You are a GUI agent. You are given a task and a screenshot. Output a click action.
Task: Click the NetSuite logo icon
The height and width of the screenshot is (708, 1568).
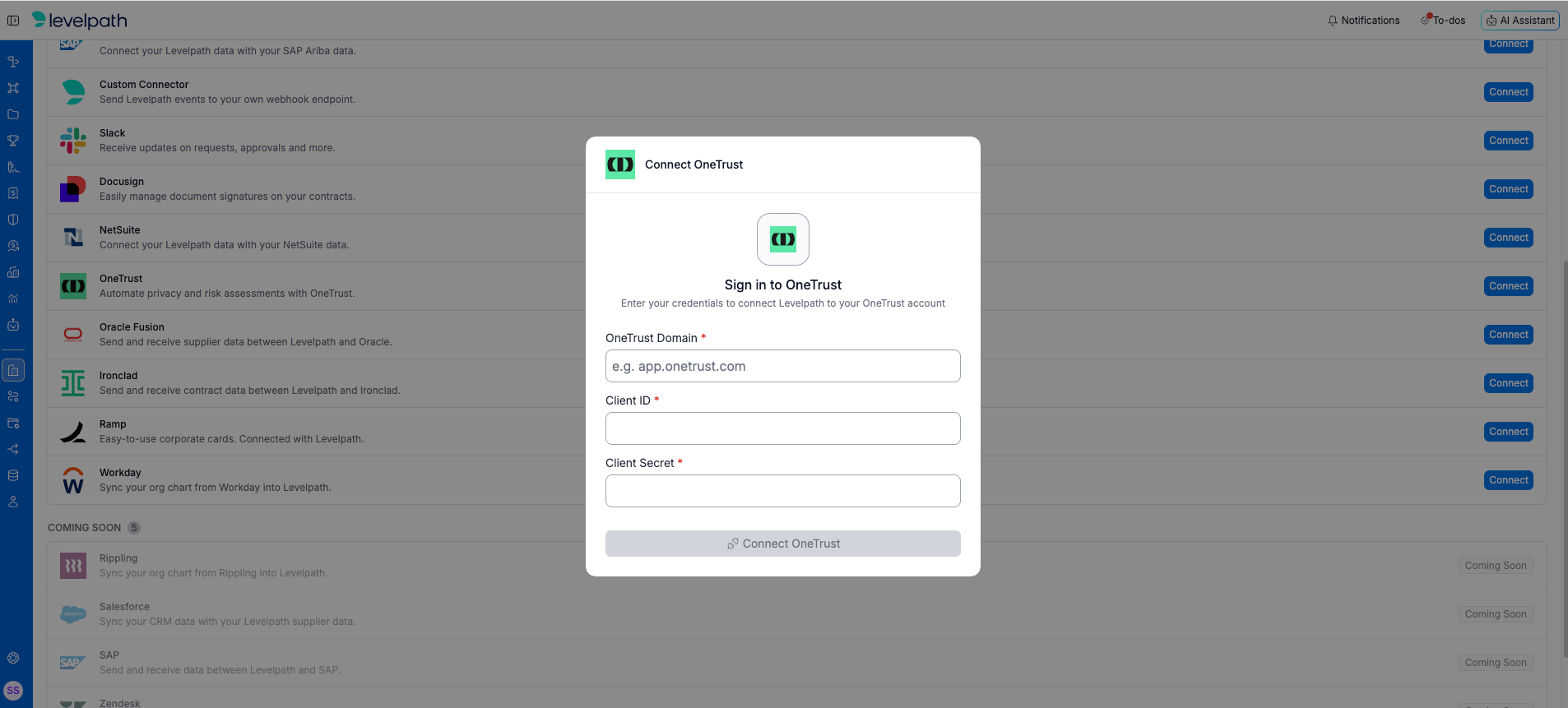(x=73, y=238)
